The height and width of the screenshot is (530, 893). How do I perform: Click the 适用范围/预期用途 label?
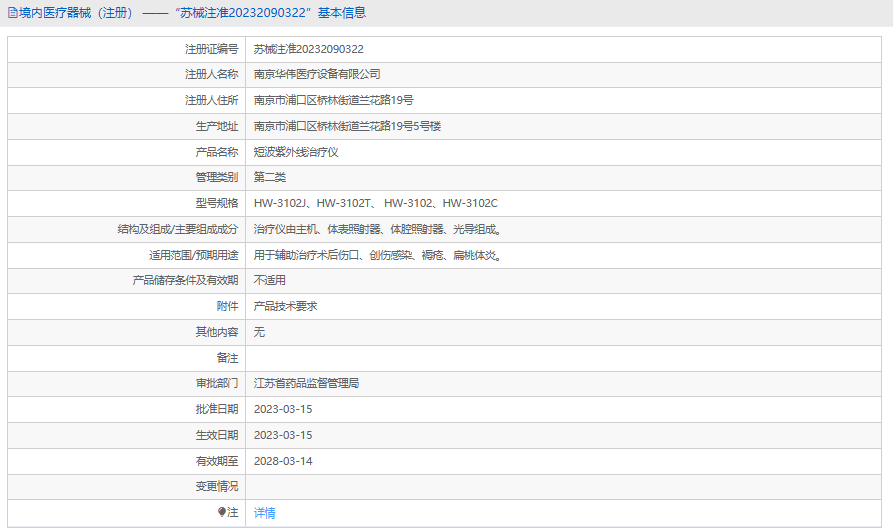click(194, 255)
